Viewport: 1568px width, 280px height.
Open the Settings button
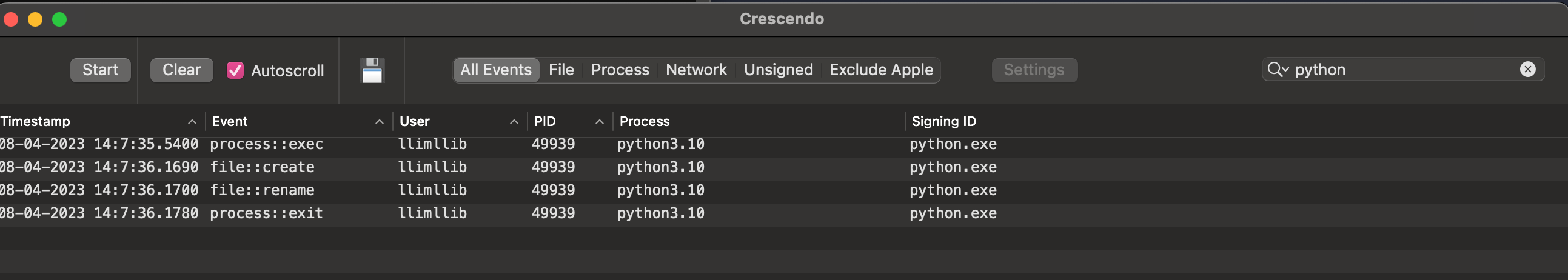click(x=1034, y=70)
